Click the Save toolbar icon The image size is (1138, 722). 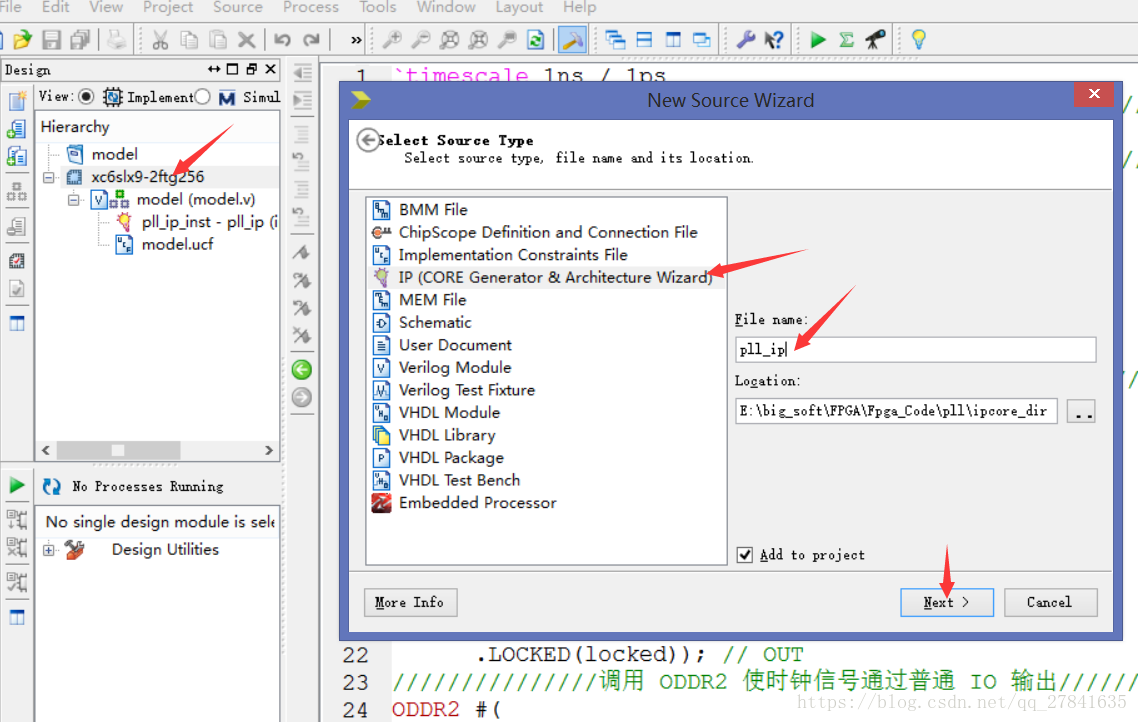click(52, 39)
